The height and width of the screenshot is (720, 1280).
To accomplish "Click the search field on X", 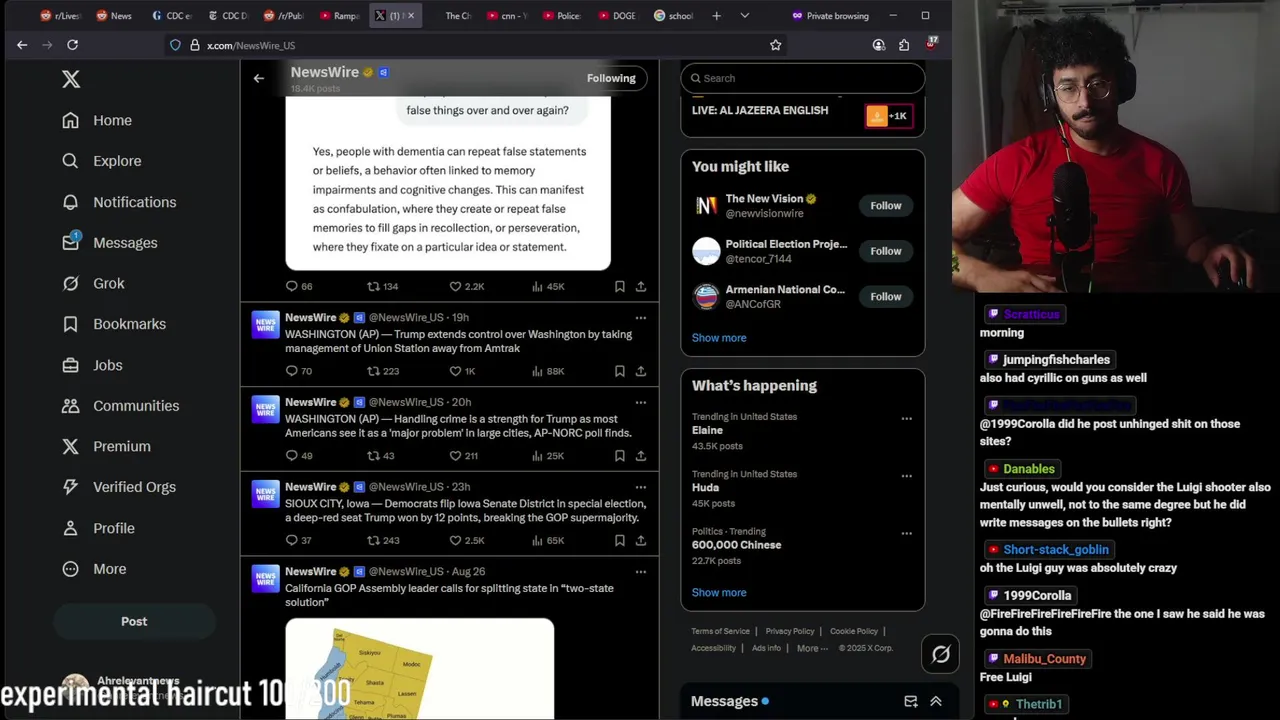I will tap(802, 78).
